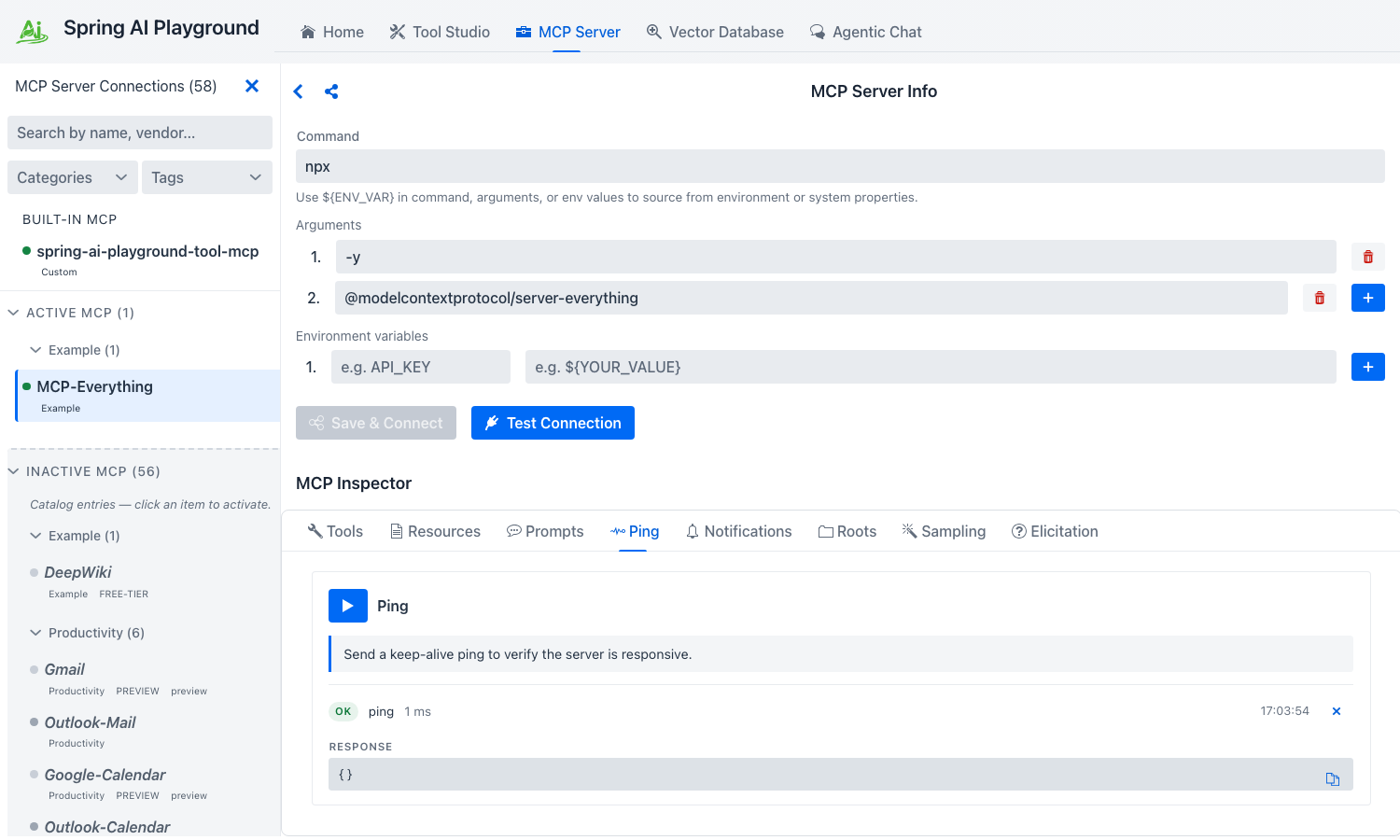The image size is (1400, 840).
Task: Edit the first argument field '-y'
Action: [x=835, y=257]
